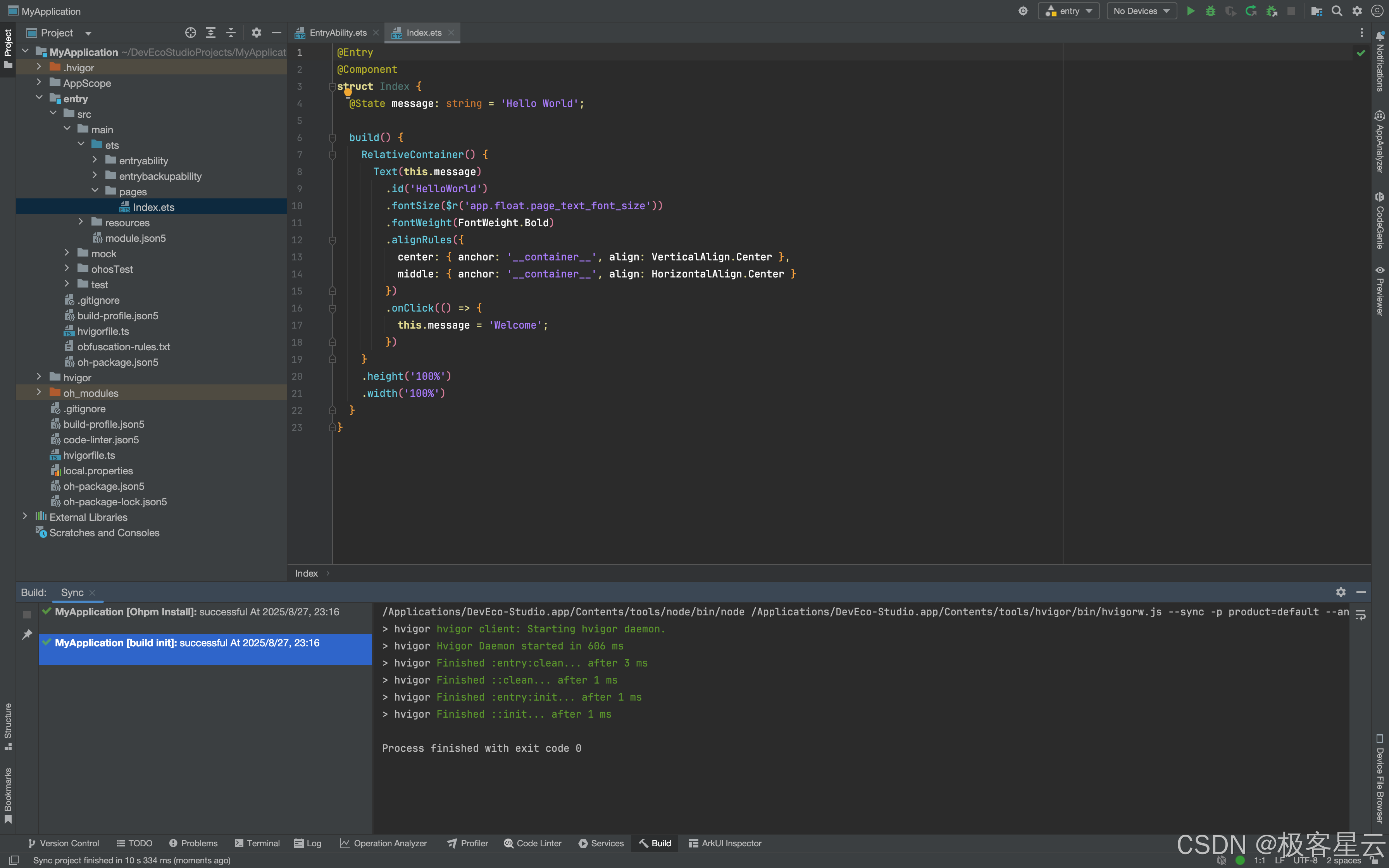Open Search Everywhere magnifier icon

(x=1337, y=11)
